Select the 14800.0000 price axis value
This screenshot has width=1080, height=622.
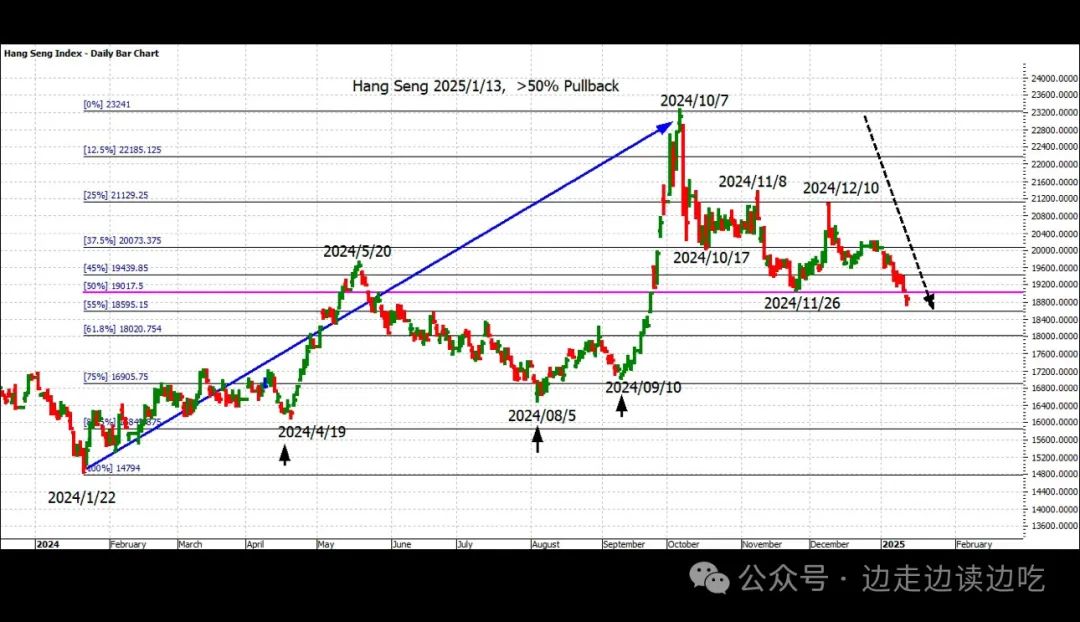point(1055,475)
